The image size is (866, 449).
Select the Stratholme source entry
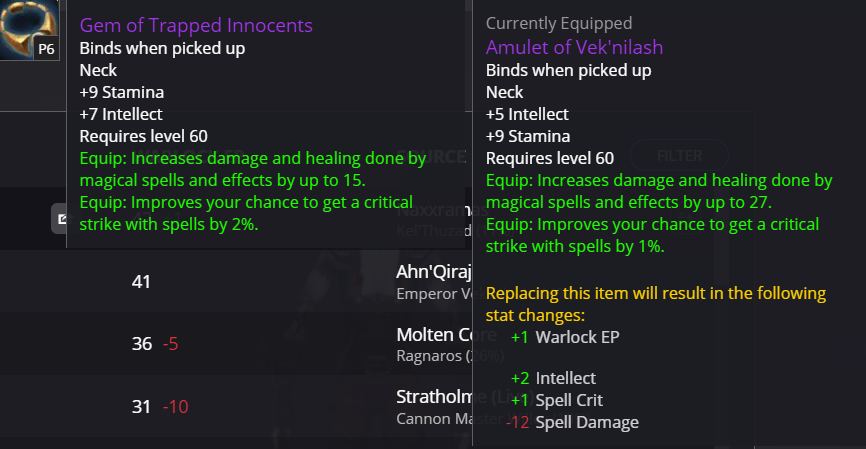(433, 397)
